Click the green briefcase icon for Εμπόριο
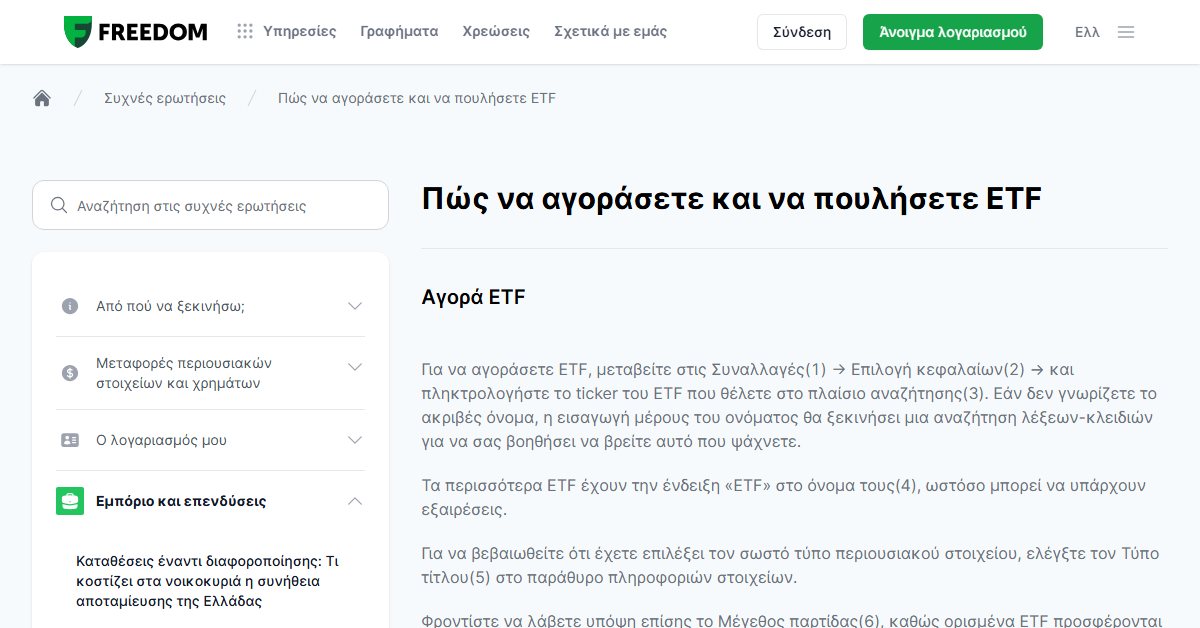The height and width of the screenshot is (628, 1200). (70, 501)
